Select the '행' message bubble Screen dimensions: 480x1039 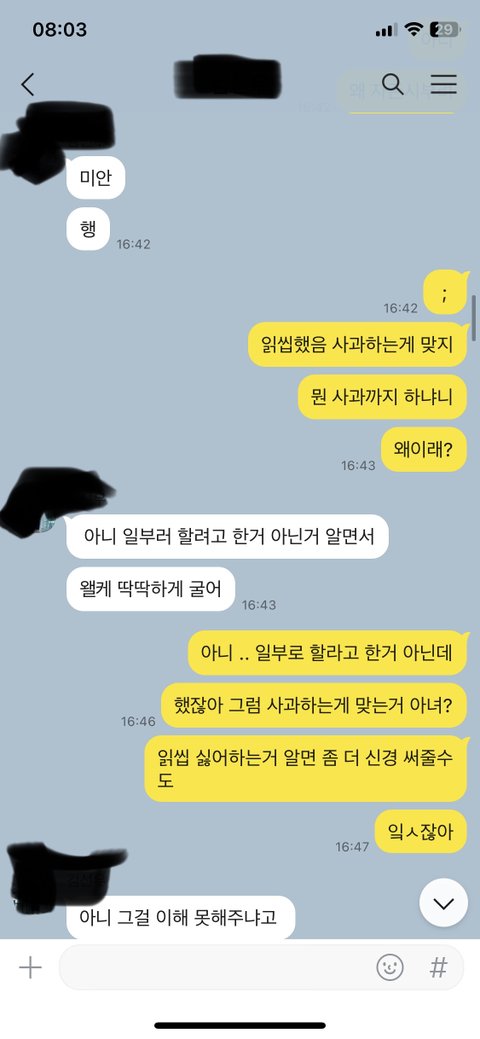88,229
